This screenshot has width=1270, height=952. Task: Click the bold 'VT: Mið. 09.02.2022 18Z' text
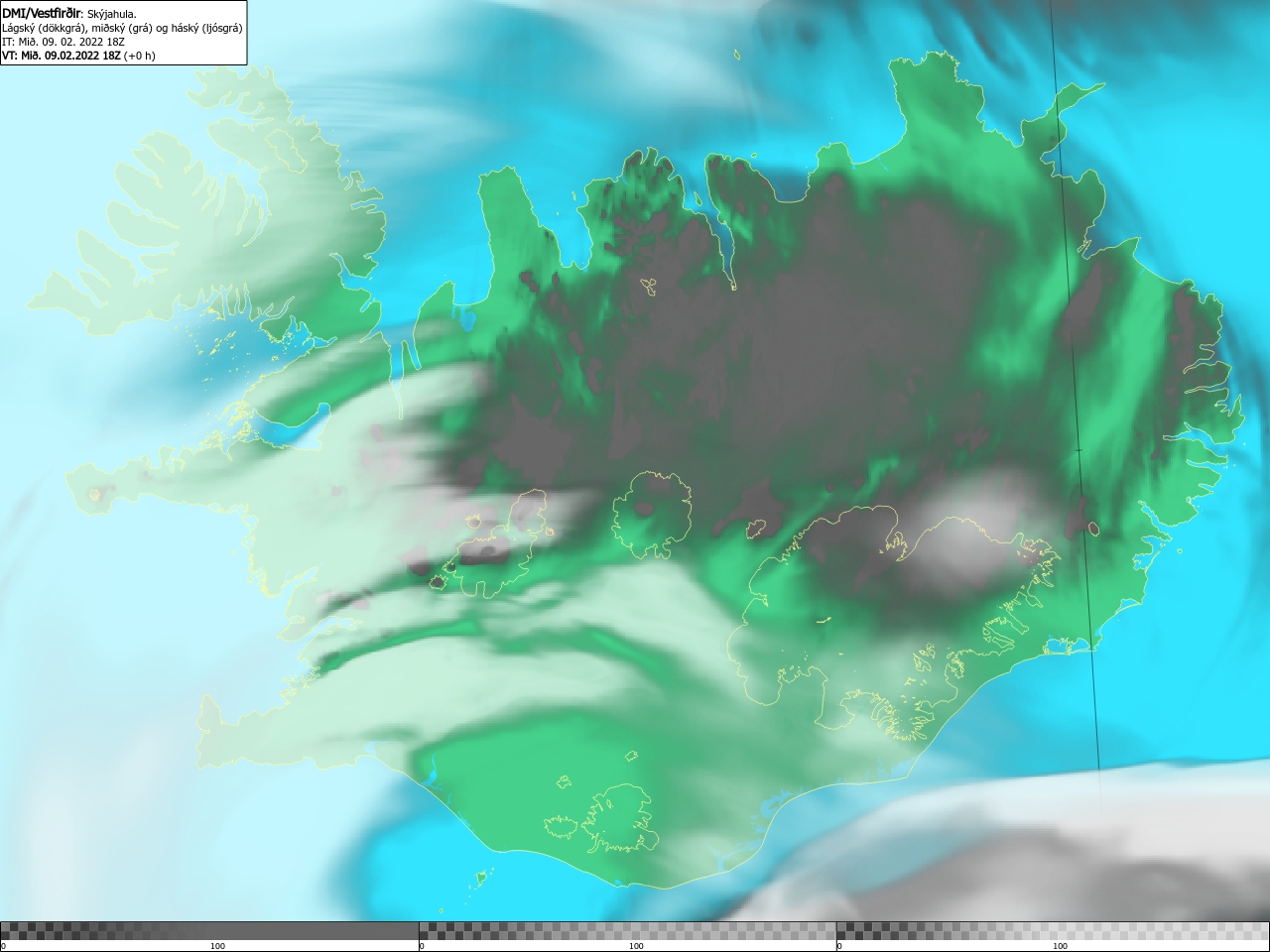point(62,56)
